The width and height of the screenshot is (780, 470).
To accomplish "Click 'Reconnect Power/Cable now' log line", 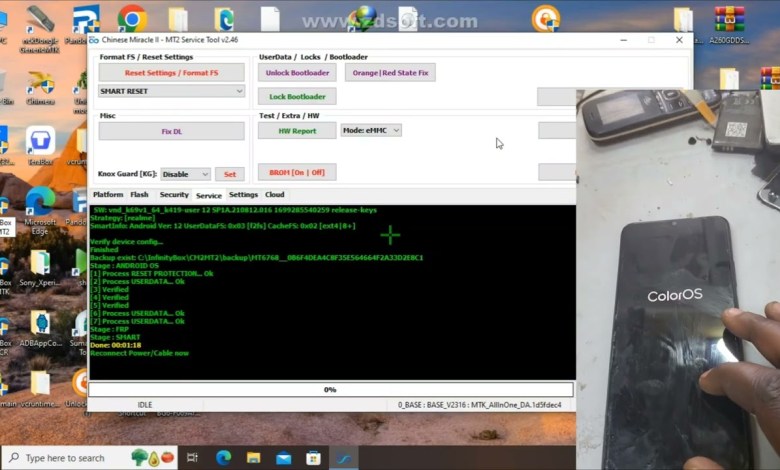I will [139, 353].
